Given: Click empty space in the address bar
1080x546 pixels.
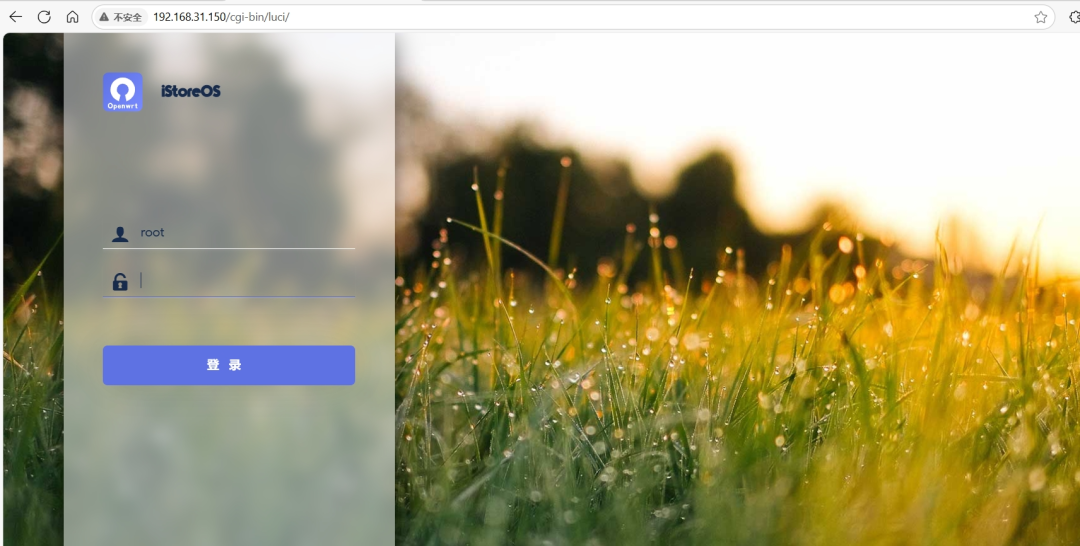Looking at the screenshot, I should (650, 17).
